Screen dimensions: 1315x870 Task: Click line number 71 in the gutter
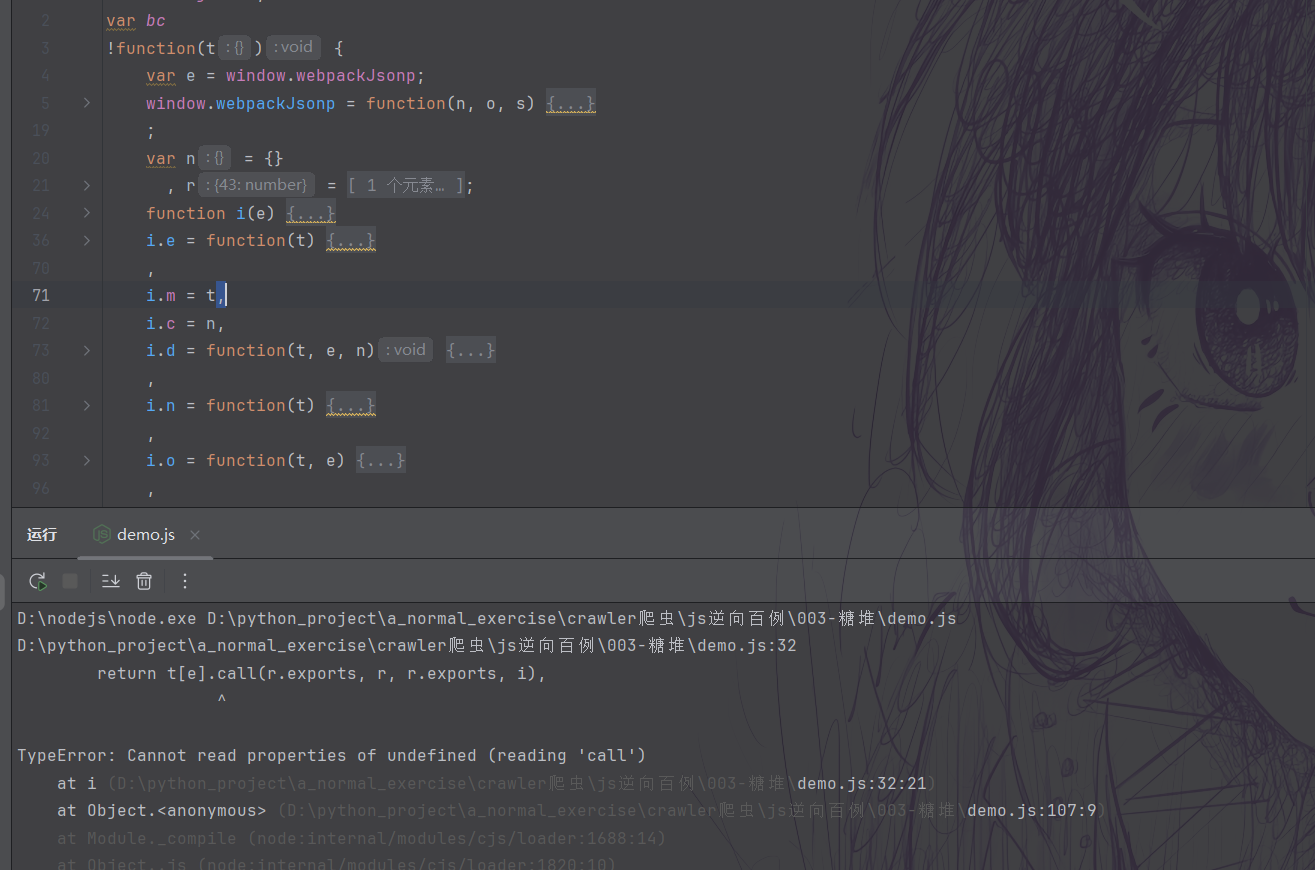40,295
